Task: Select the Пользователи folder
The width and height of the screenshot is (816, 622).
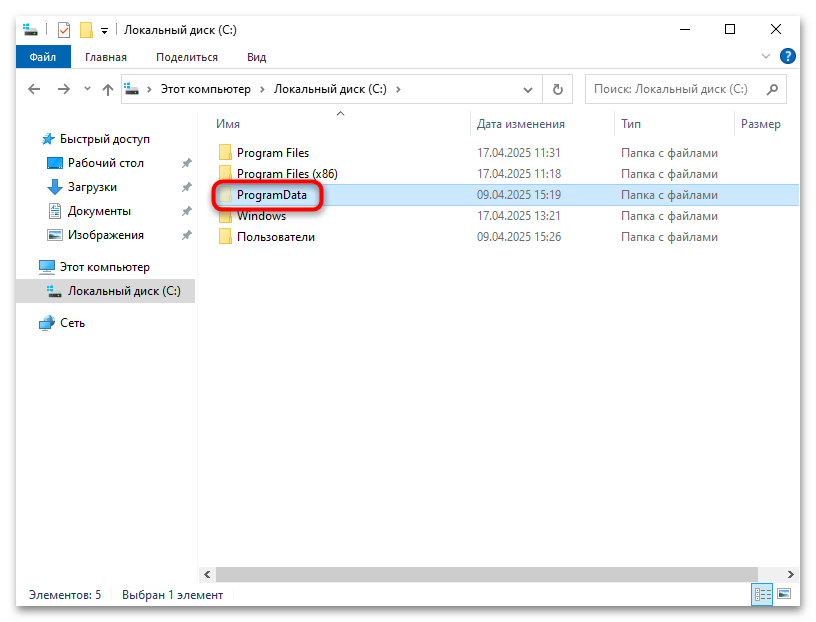Action: (x=276, y=237)
